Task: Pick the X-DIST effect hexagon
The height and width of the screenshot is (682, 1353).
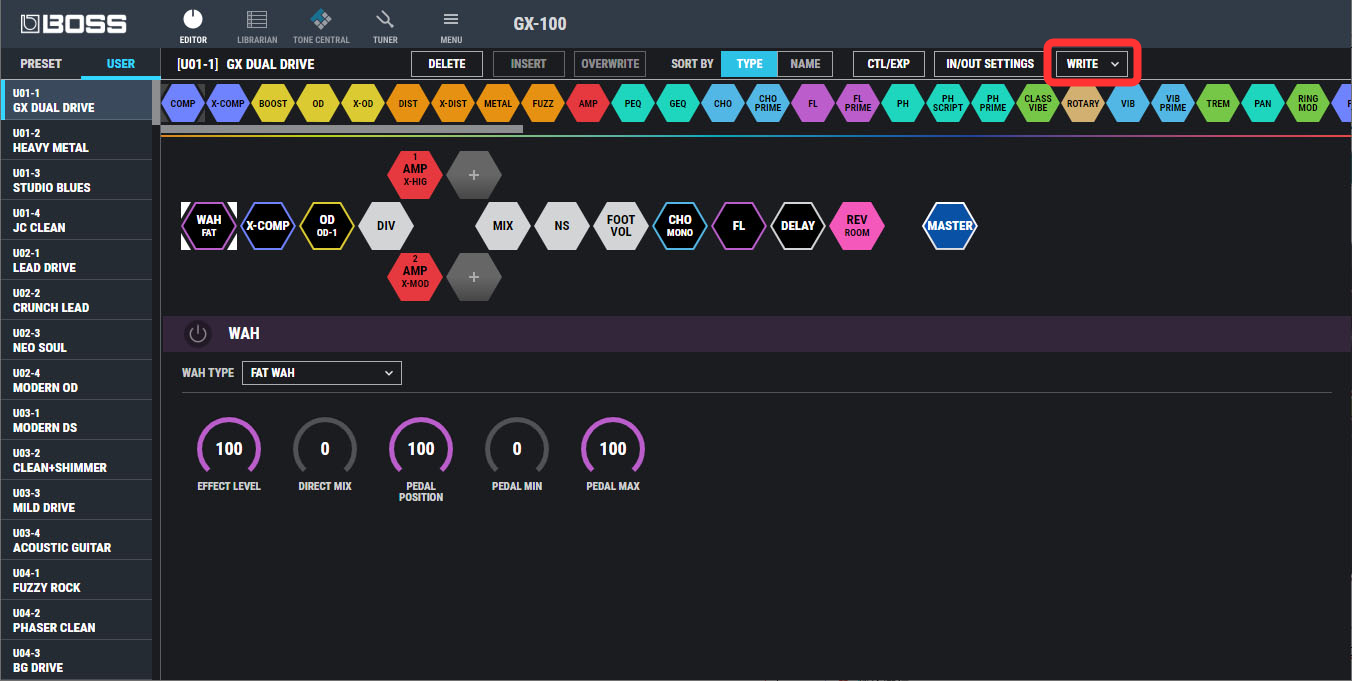Action: click(x=453, y=103)
